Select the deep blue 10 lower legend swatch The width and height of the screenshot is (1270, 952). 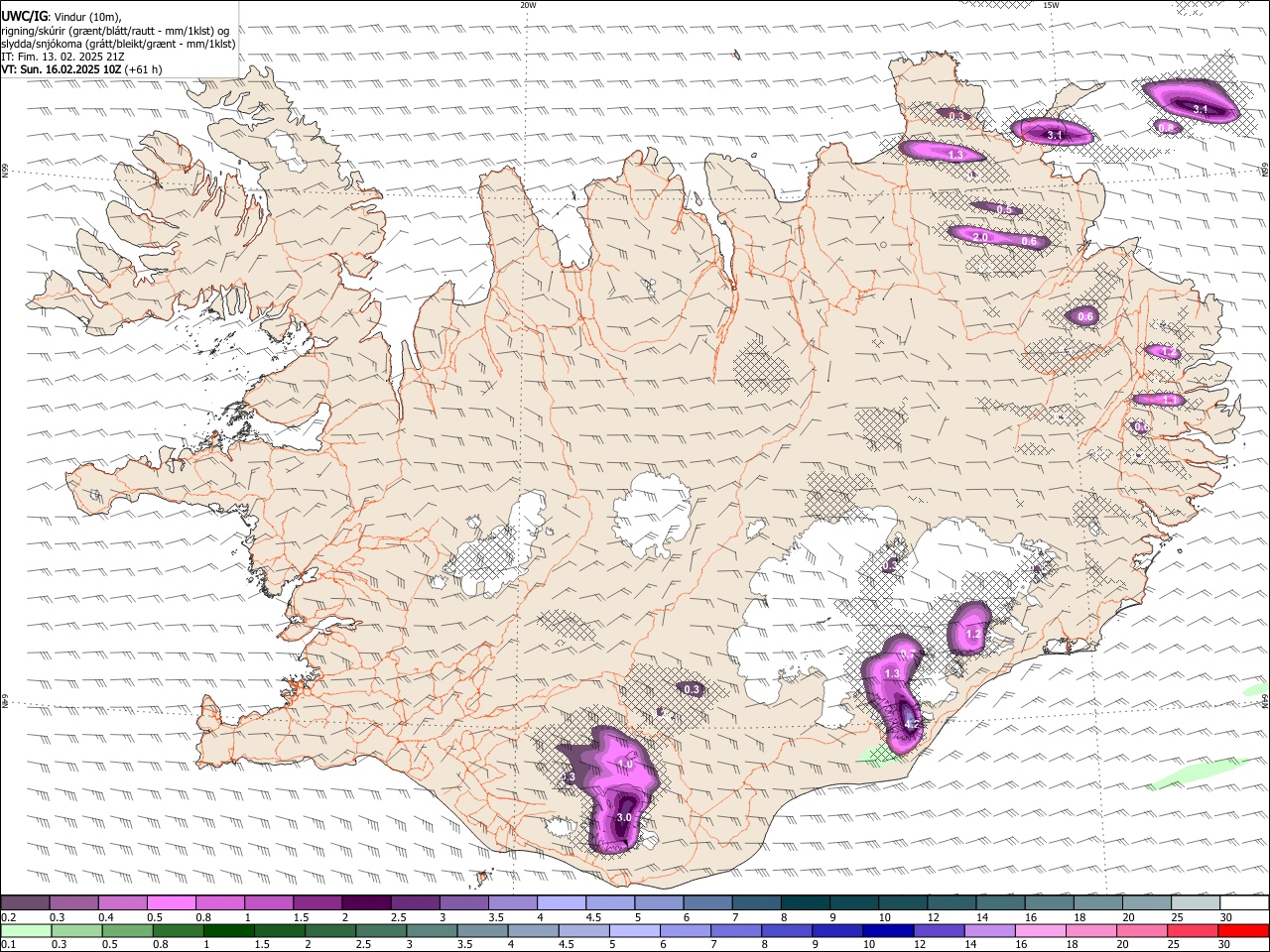coord(887,930)
